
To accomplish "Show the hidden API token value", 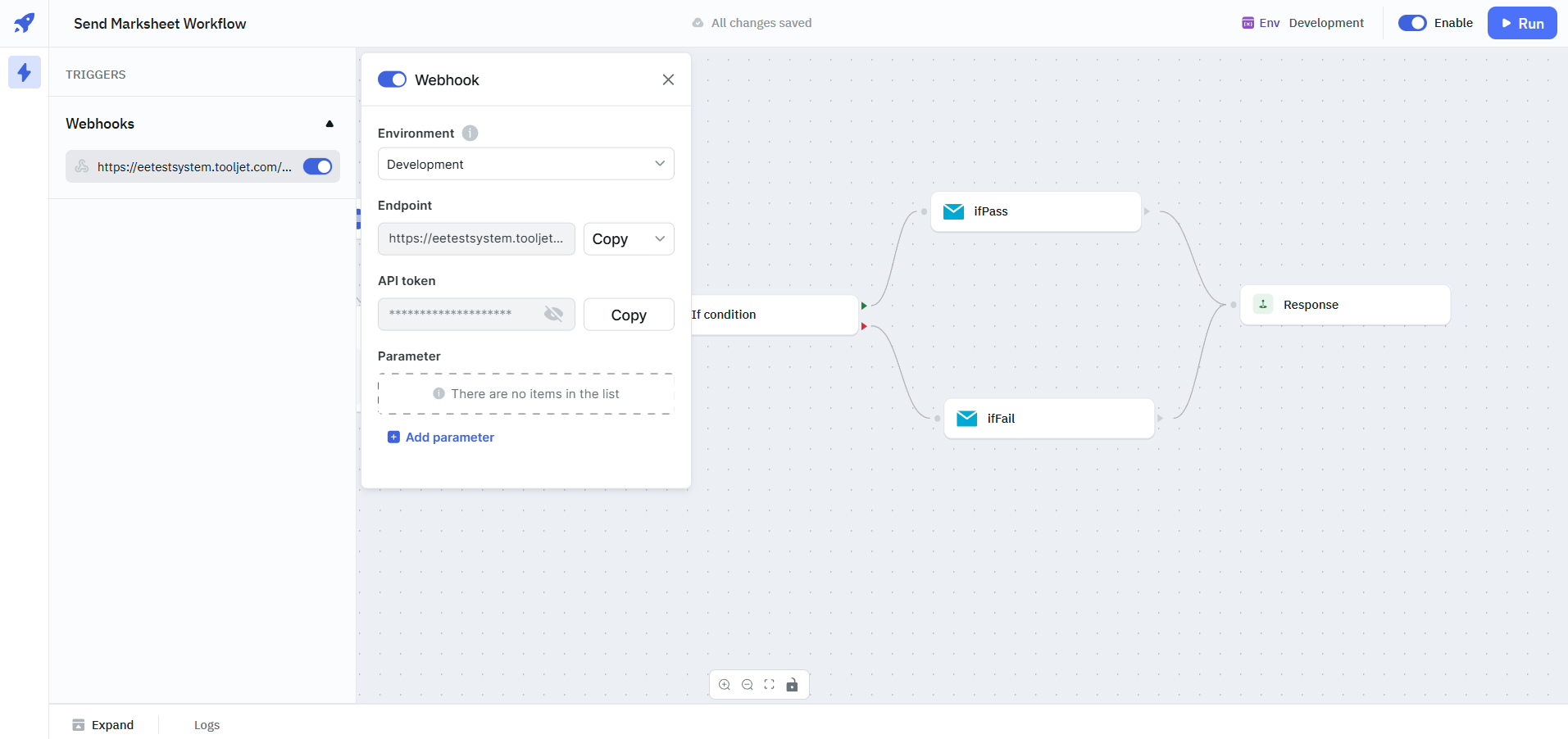I will coord(554,314).
